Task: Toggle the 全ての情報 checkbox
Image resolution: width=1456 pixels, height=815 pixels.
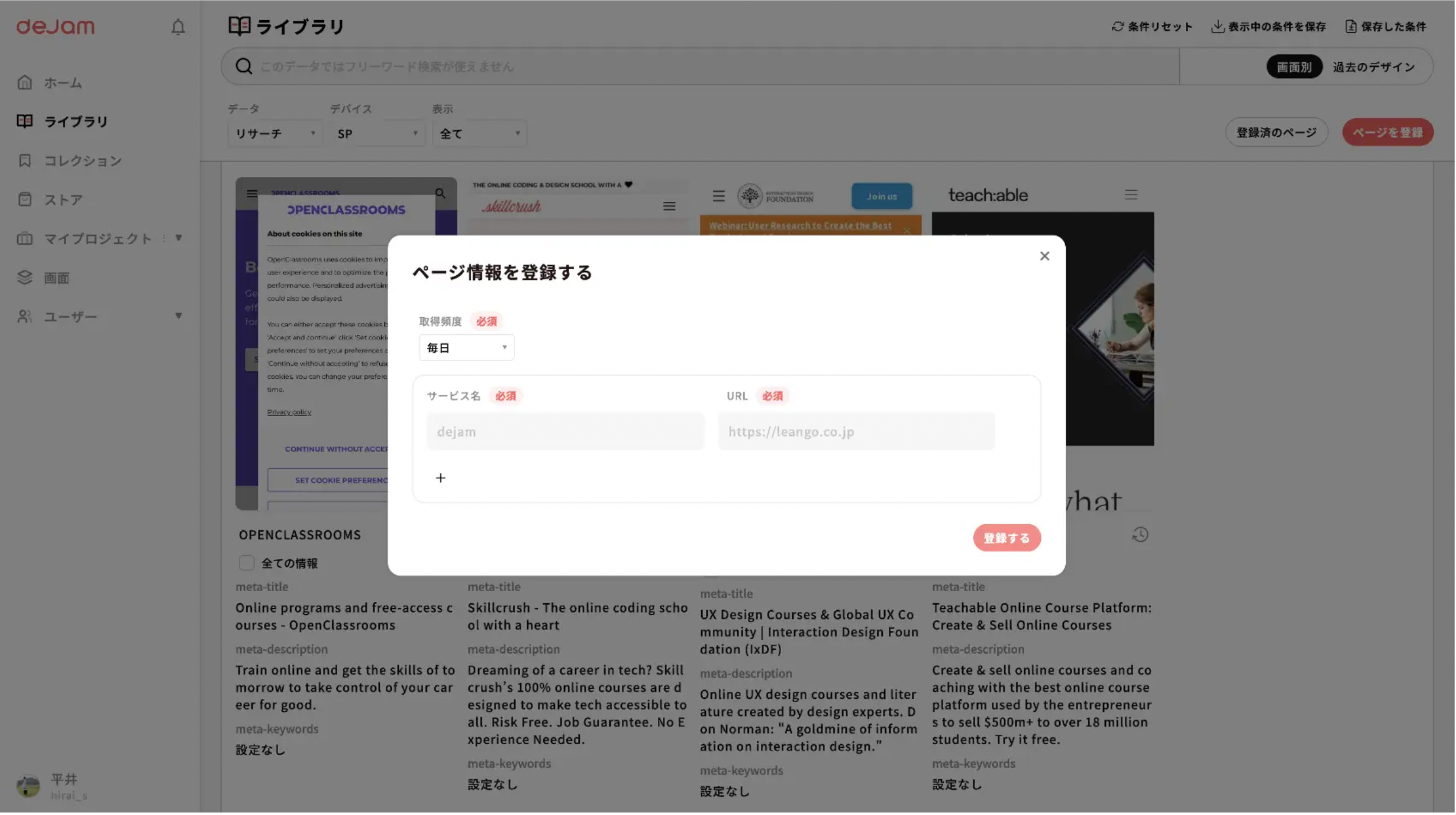Action: point(246,563)
